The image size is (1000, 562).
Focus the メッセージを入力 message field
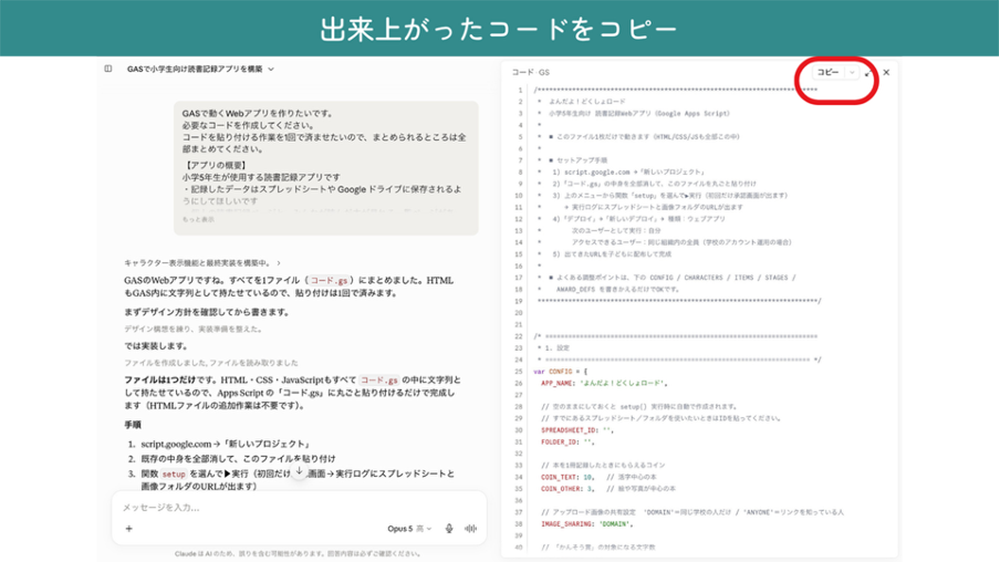click(298, 507)
